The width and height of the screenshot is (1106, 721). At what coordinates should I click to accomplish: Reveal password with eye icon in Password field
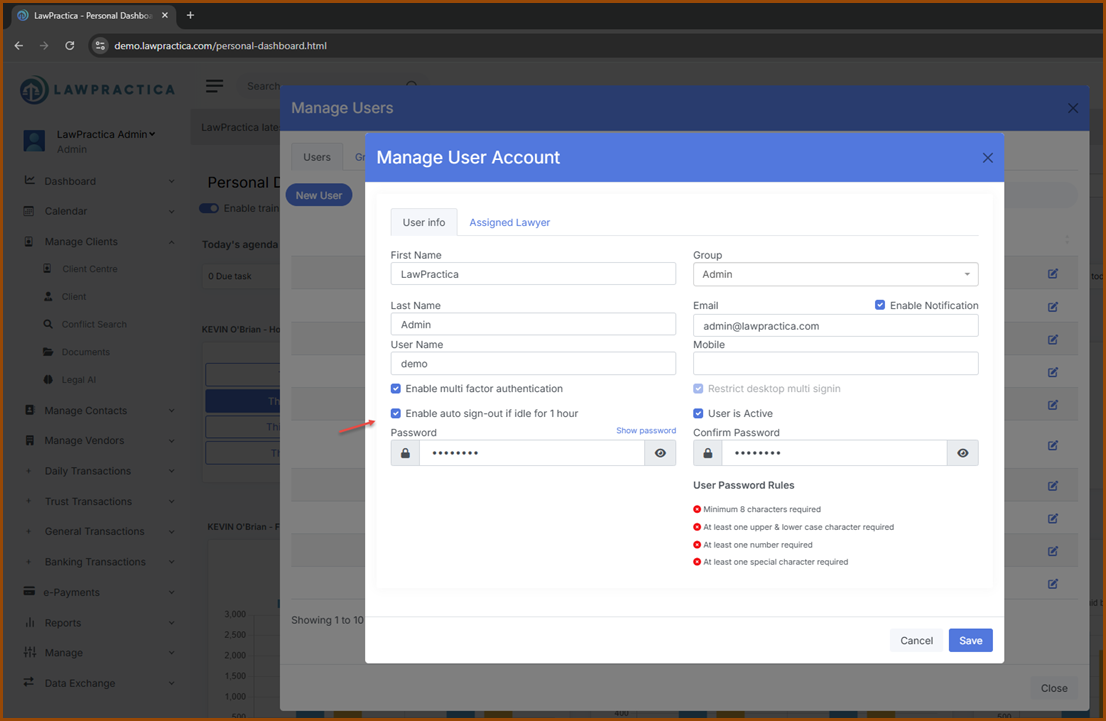click(x=660, y=453)
